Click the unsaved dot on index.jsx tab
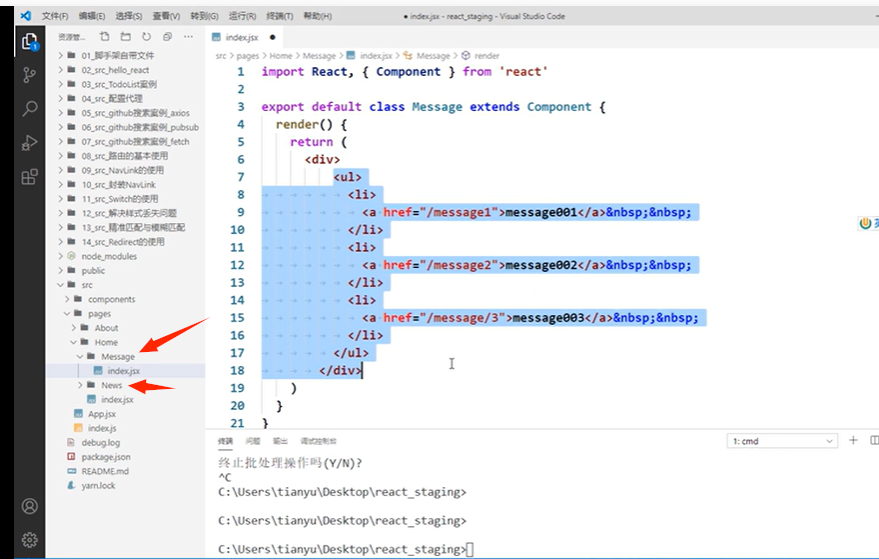879x559 pixels. [272, 38]
